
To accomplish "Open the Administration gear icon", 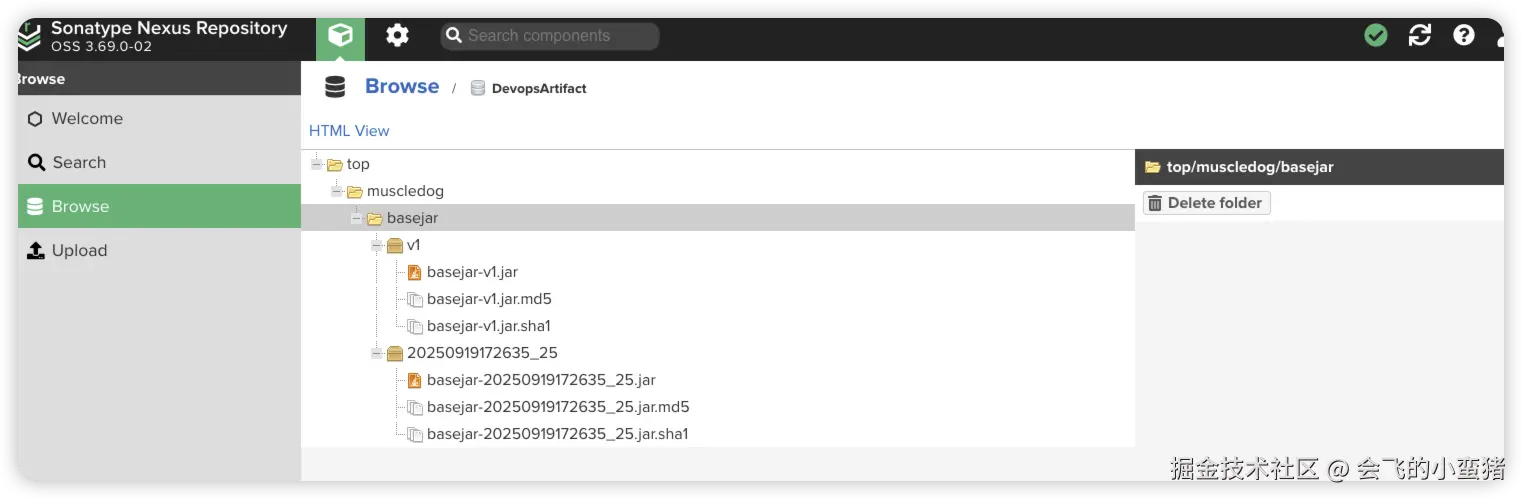I will point(397,36).
